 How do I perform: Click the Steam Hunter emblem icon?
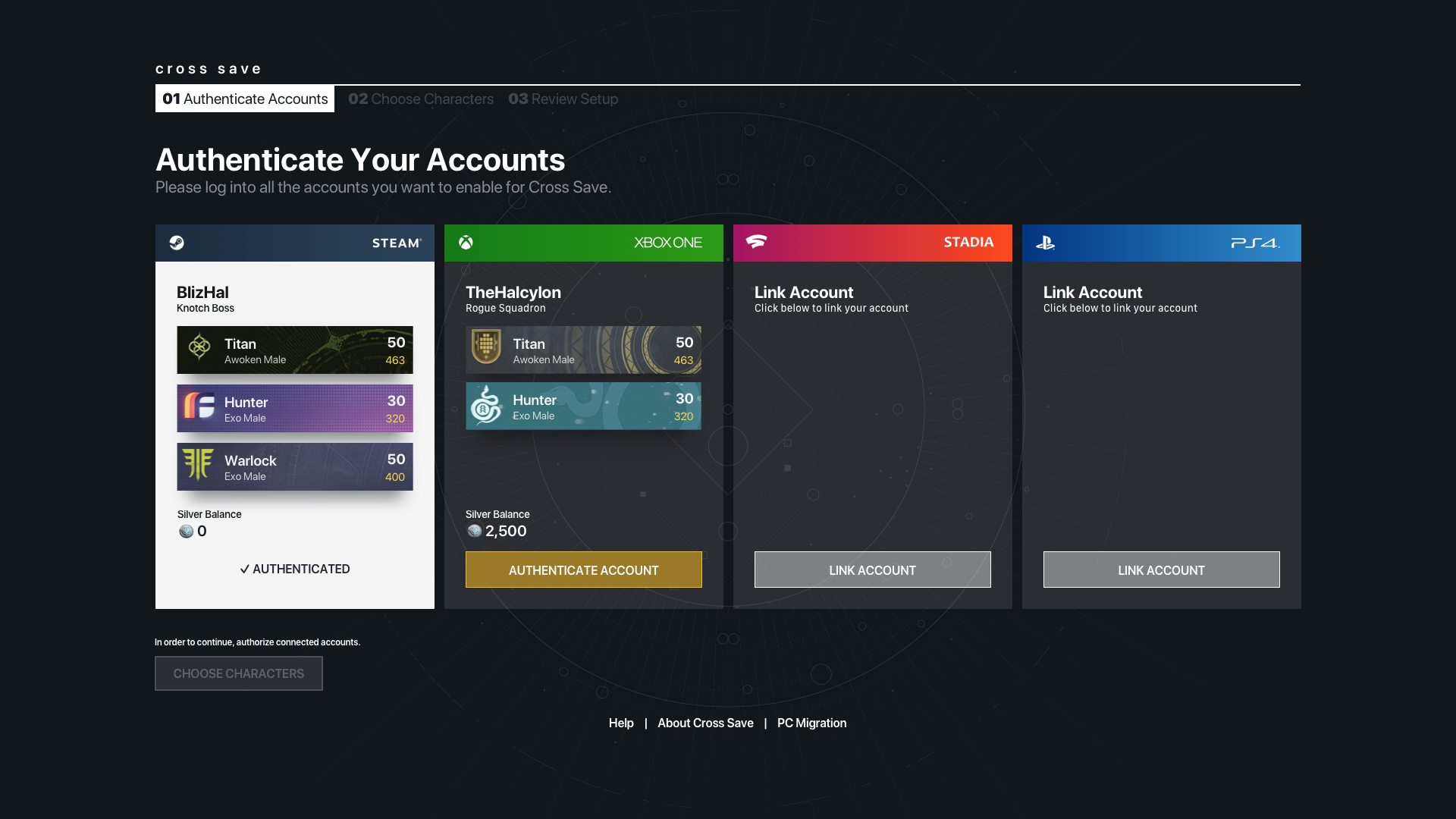point(199,406)
